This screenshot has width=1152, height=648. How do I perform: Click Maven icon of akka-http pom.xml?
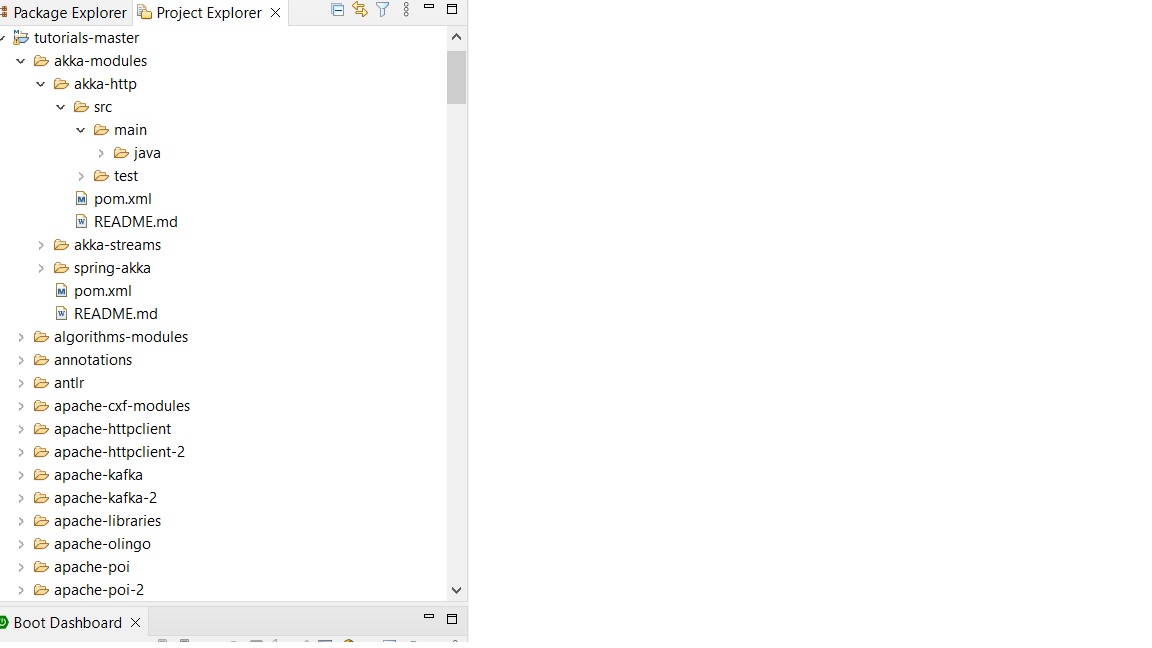pyautogui.click(x=82, y=199)
